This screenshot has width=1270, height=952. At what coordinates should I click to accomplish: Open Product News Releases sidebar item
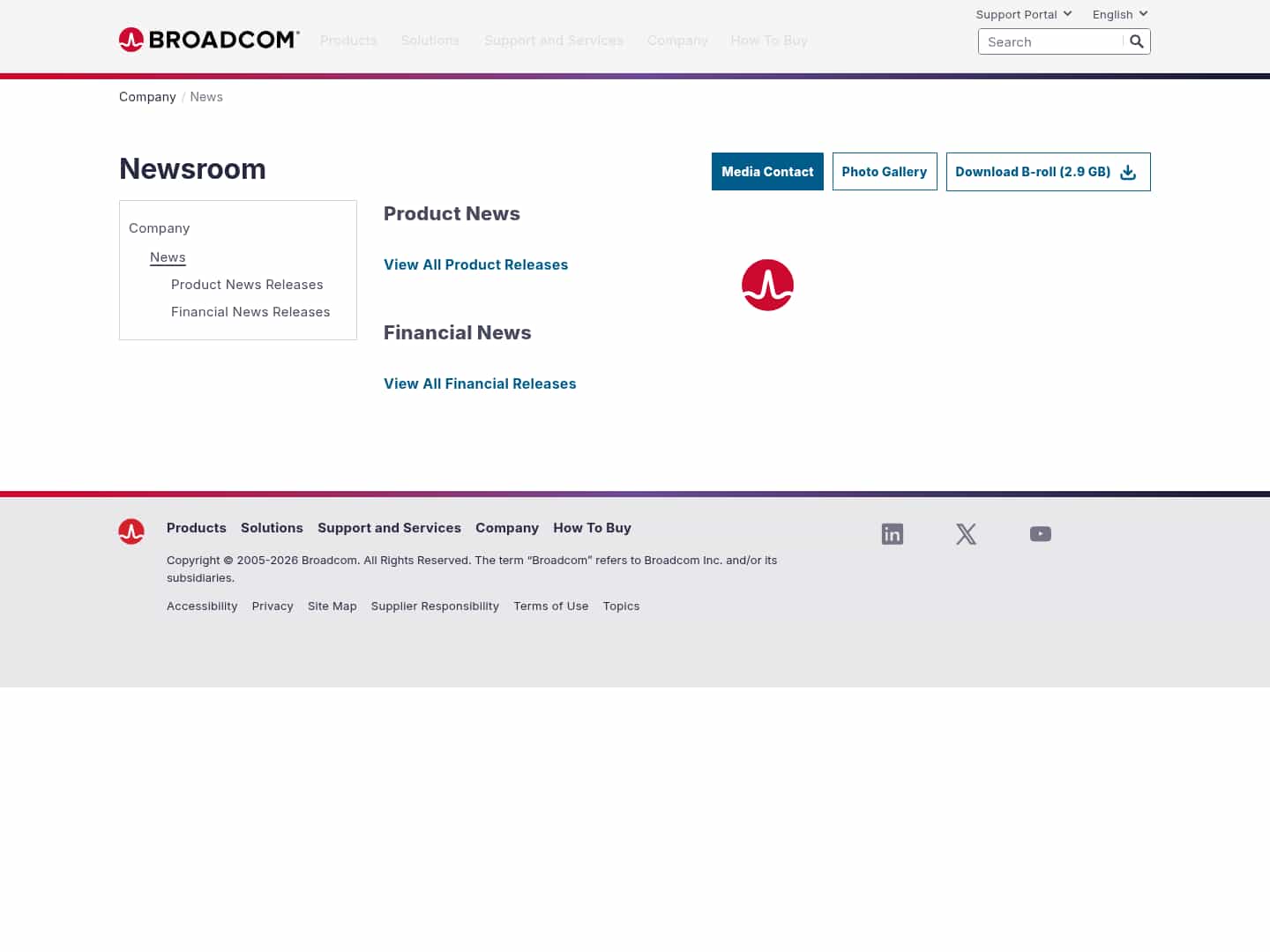point(247,285)
